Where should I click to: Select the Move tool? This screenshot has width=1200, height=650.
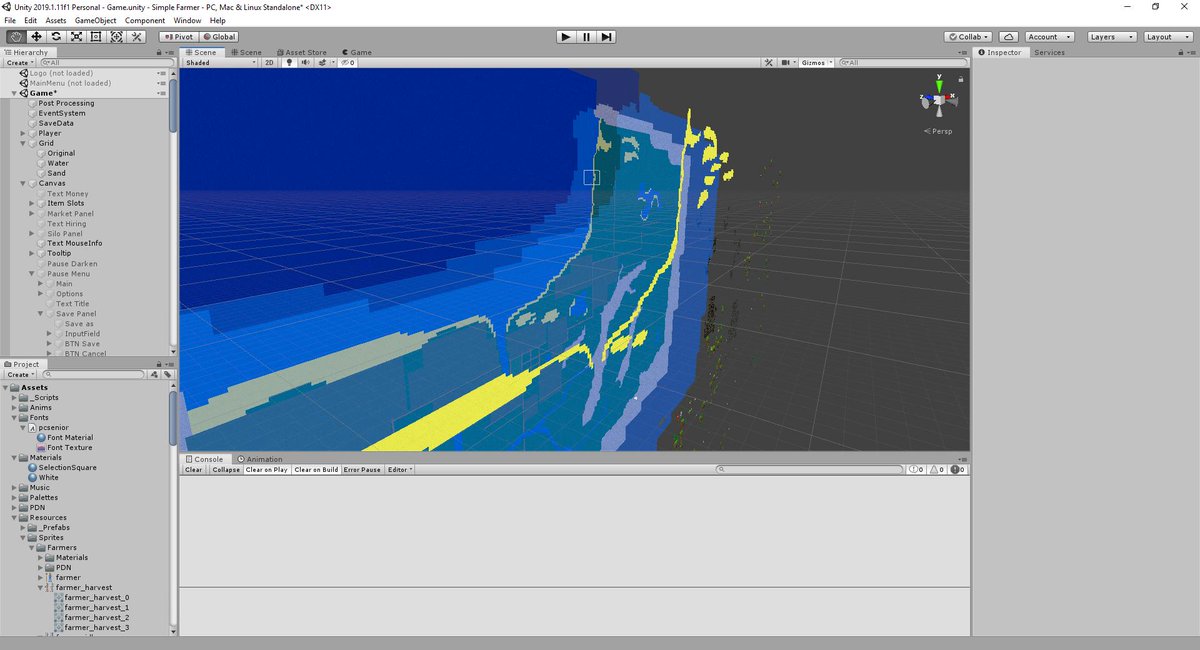[x=36, y=37]
